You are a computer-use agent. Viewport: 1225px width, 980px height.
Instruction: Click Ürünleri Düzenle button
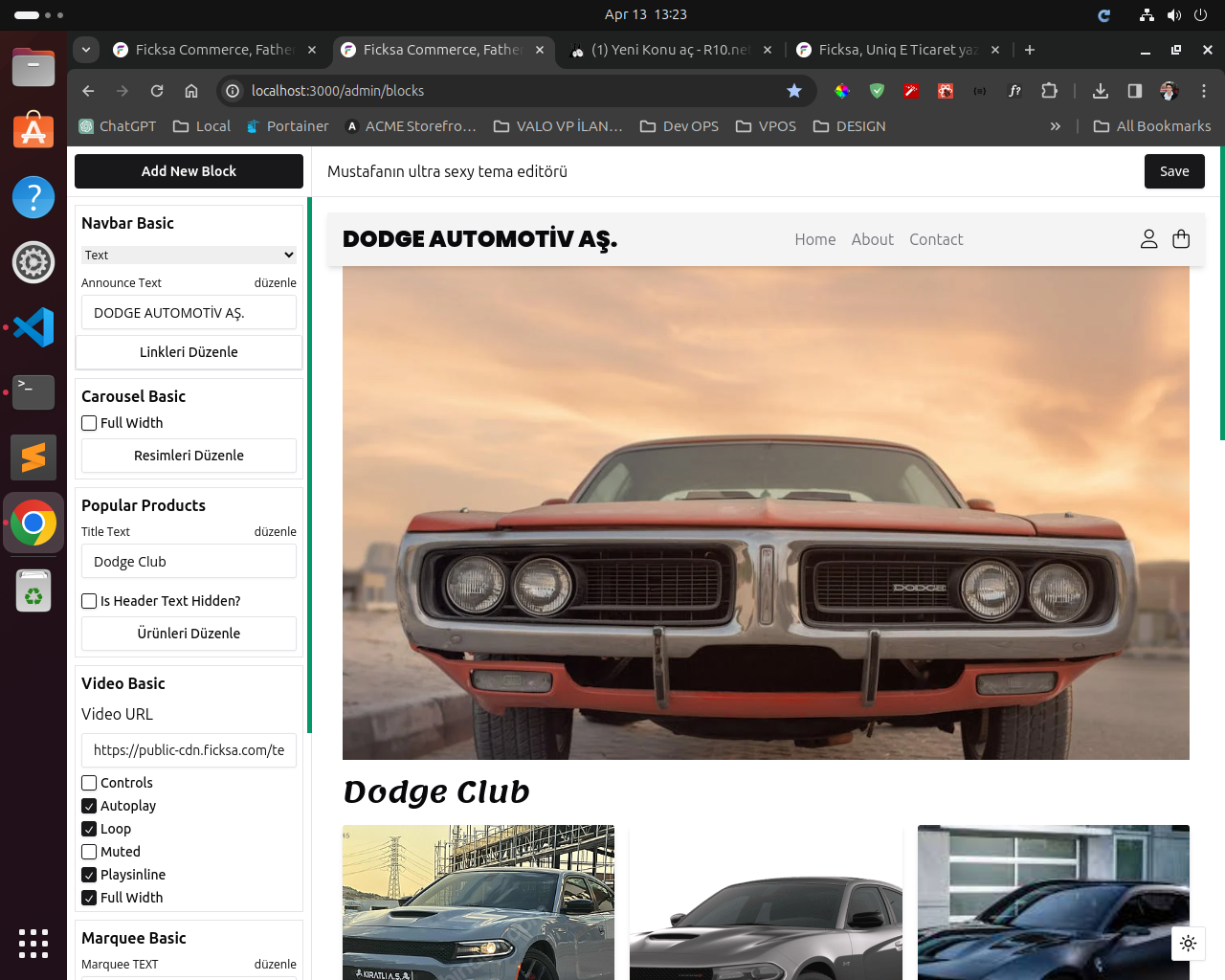point(189,634)
